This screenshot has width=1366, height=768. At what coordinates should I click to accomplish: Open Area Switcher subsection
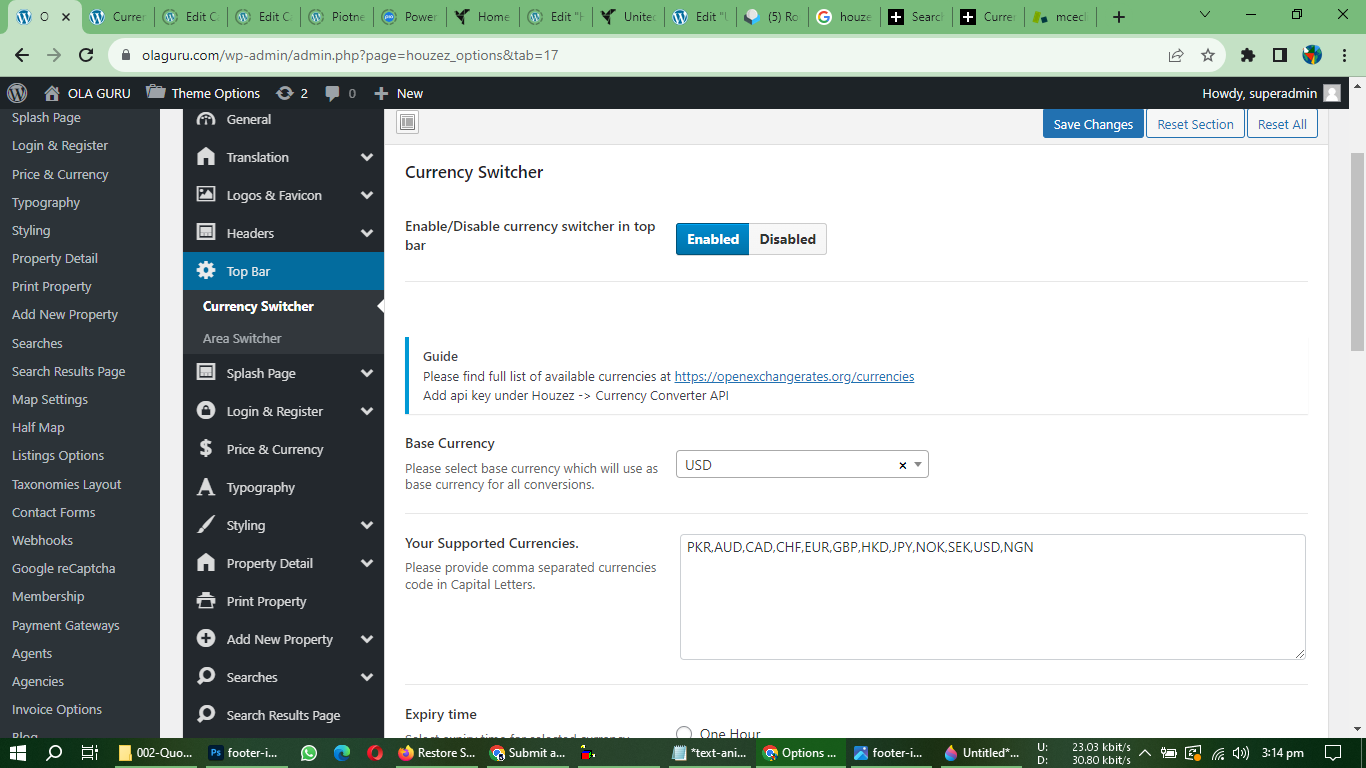click(x=242, y=338)
